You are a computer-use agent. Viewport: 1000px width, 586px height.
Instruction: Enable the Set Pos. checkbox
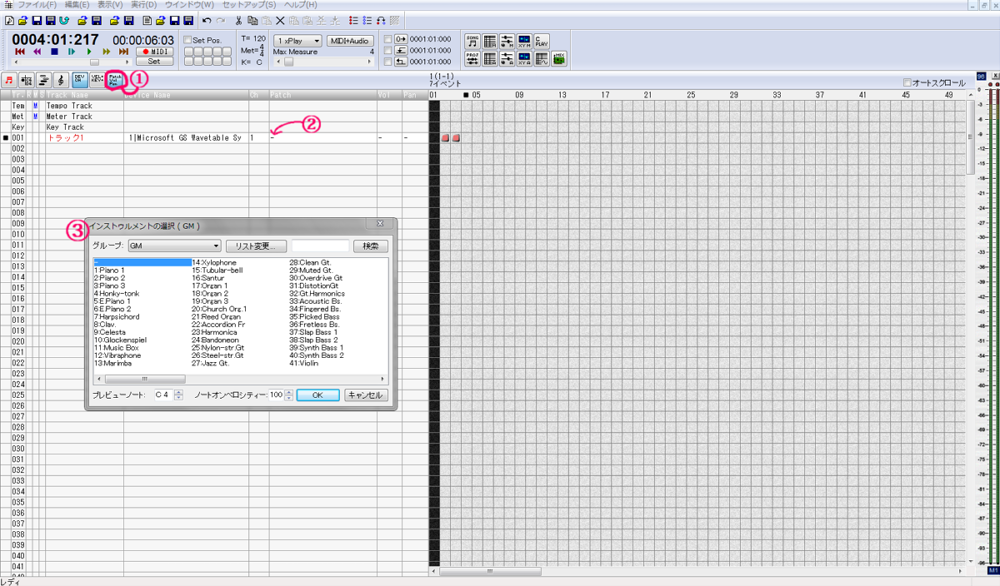[x=187, y=40]
